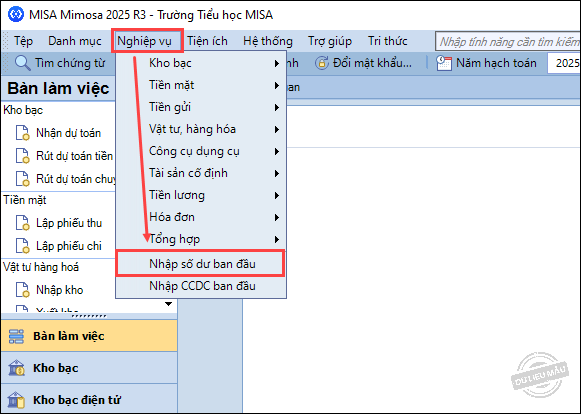Click the Kho bạc group header
The image size is (581, 414).
[23, 110]
